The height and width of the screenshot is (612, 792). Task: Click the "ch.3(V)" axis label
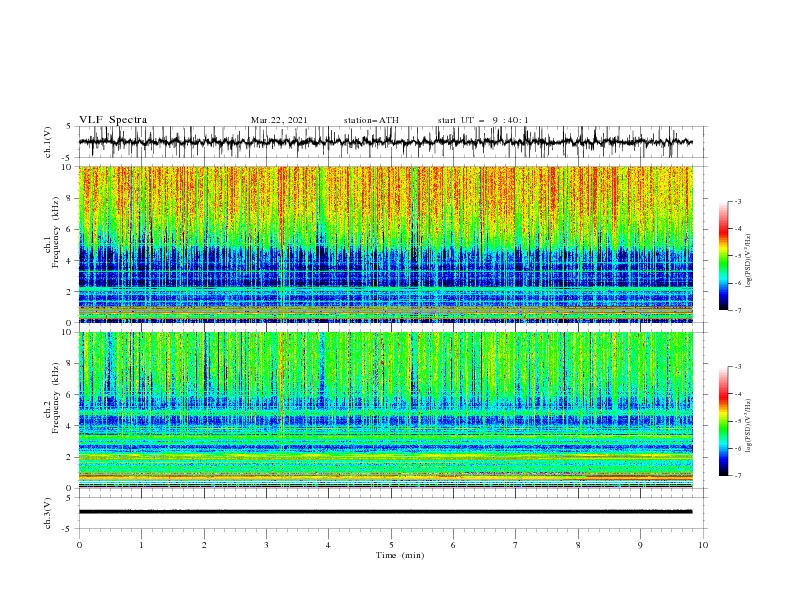(48, 513)
